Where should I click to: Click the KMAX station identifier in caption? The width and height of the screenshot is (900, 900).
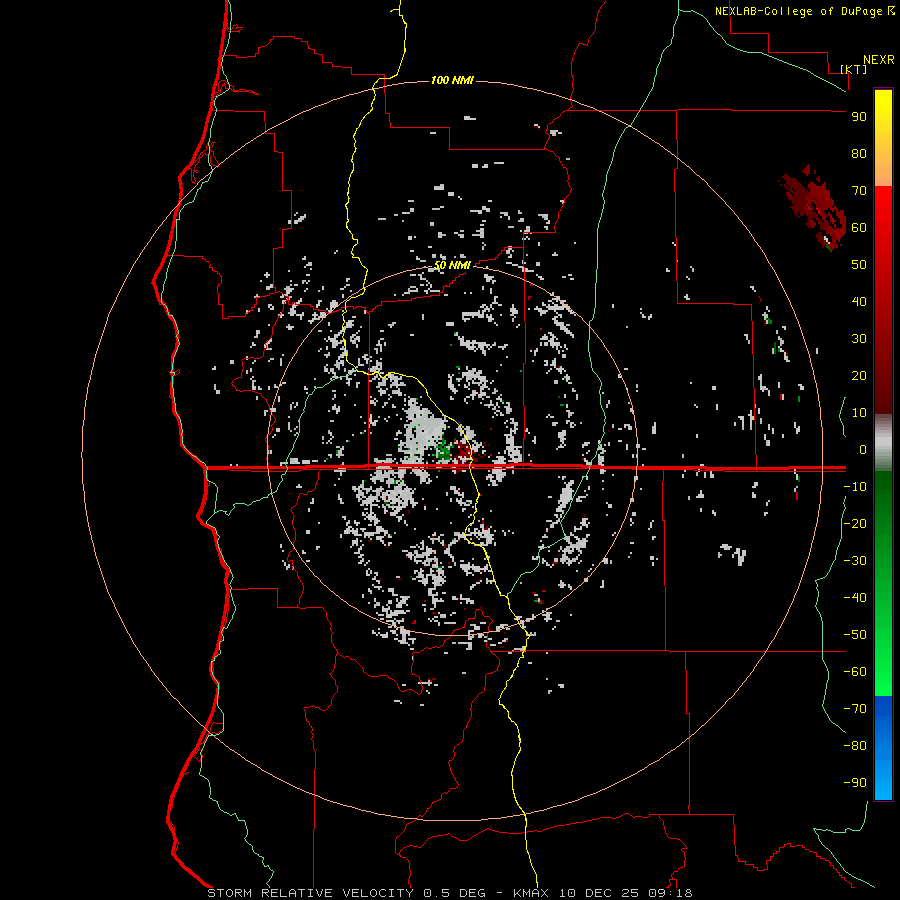tap(532, 893)
